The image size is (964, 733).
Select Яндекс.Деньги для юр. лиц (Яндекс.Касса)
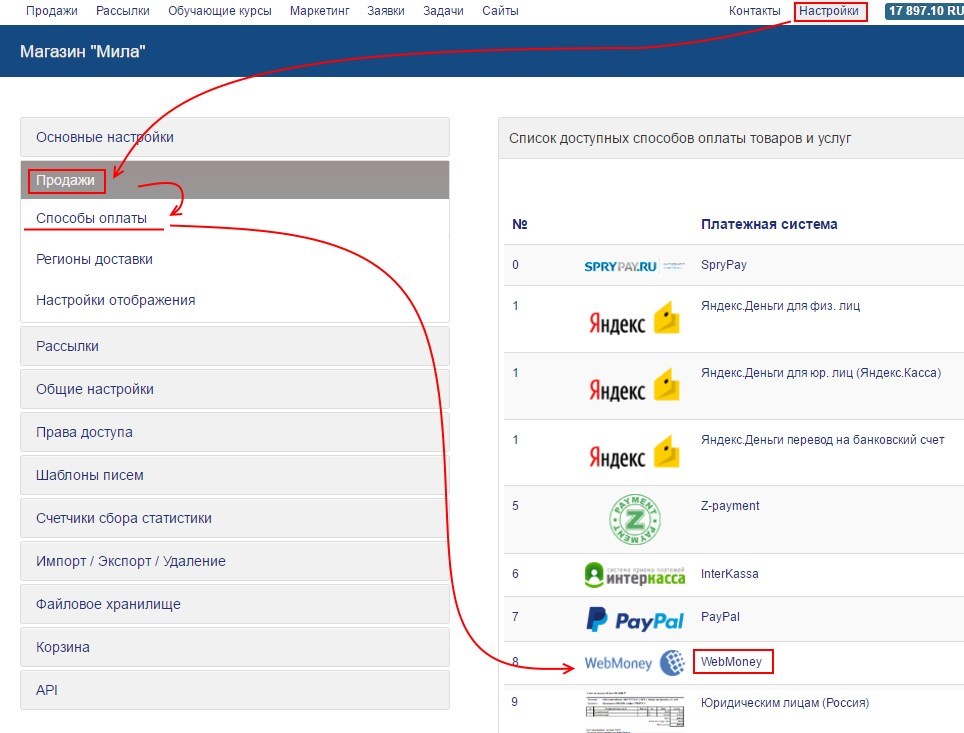pos(821,373)
